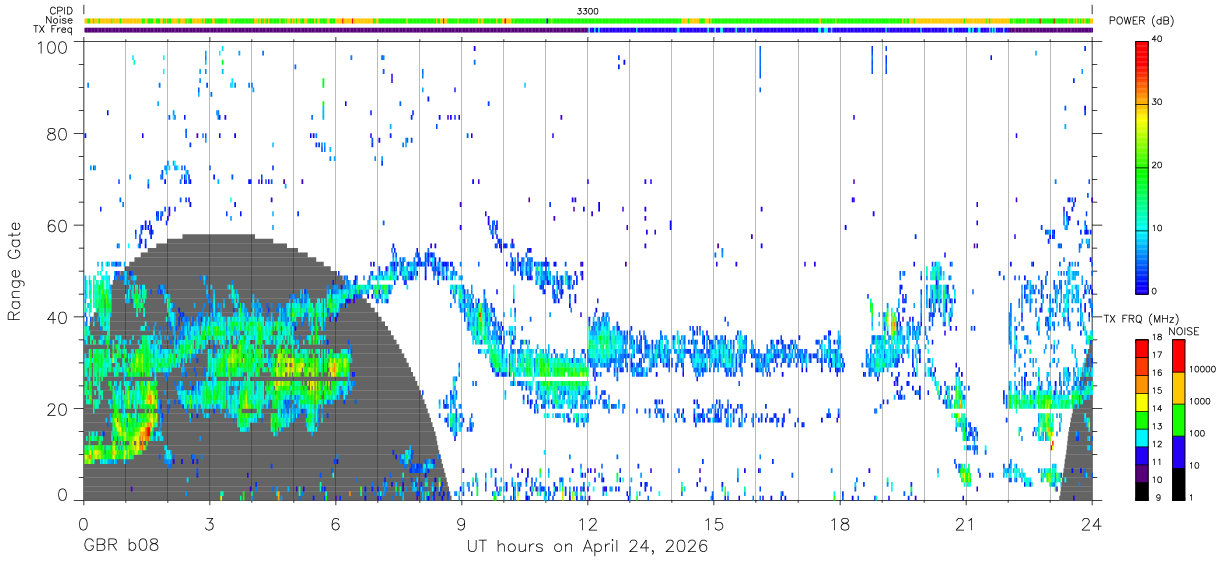Screen dimensions: 1228x567
Task: Click the 9 tick on the UT hours axis
Action: pos(461,522)
